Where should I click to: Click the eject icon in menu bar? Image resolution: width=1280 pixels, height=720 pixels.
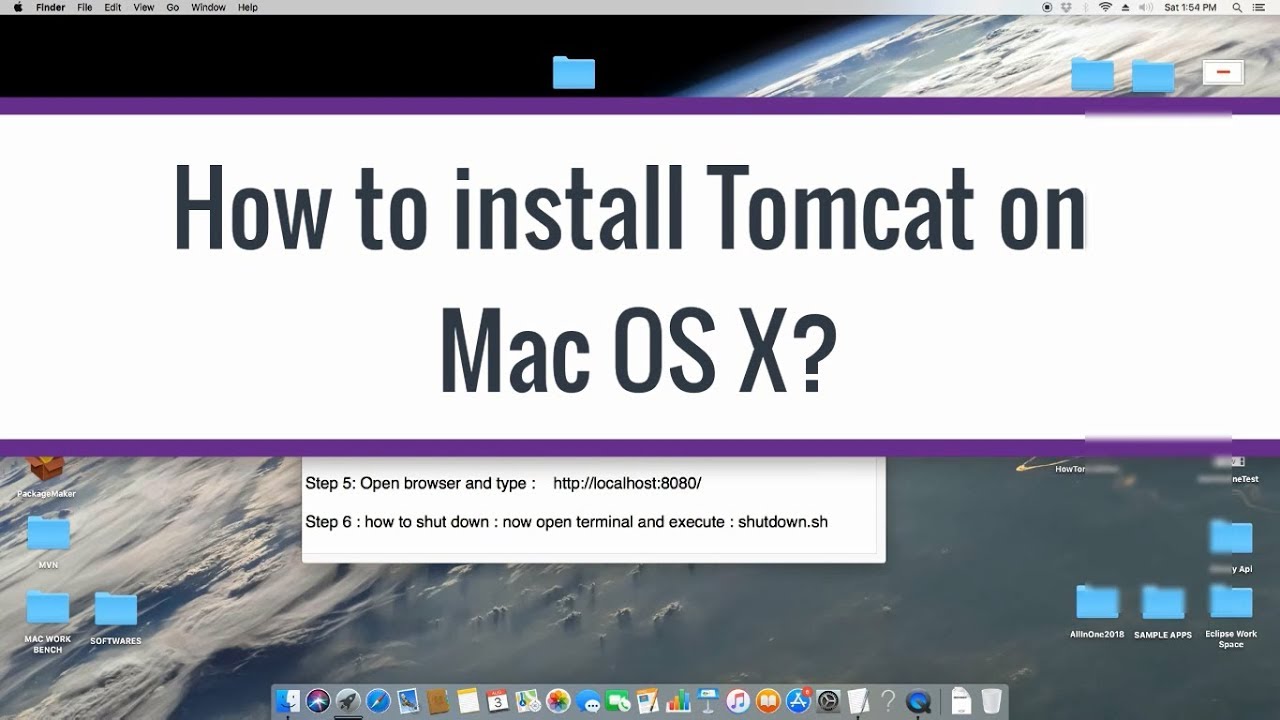click(x=1126, y=7)
